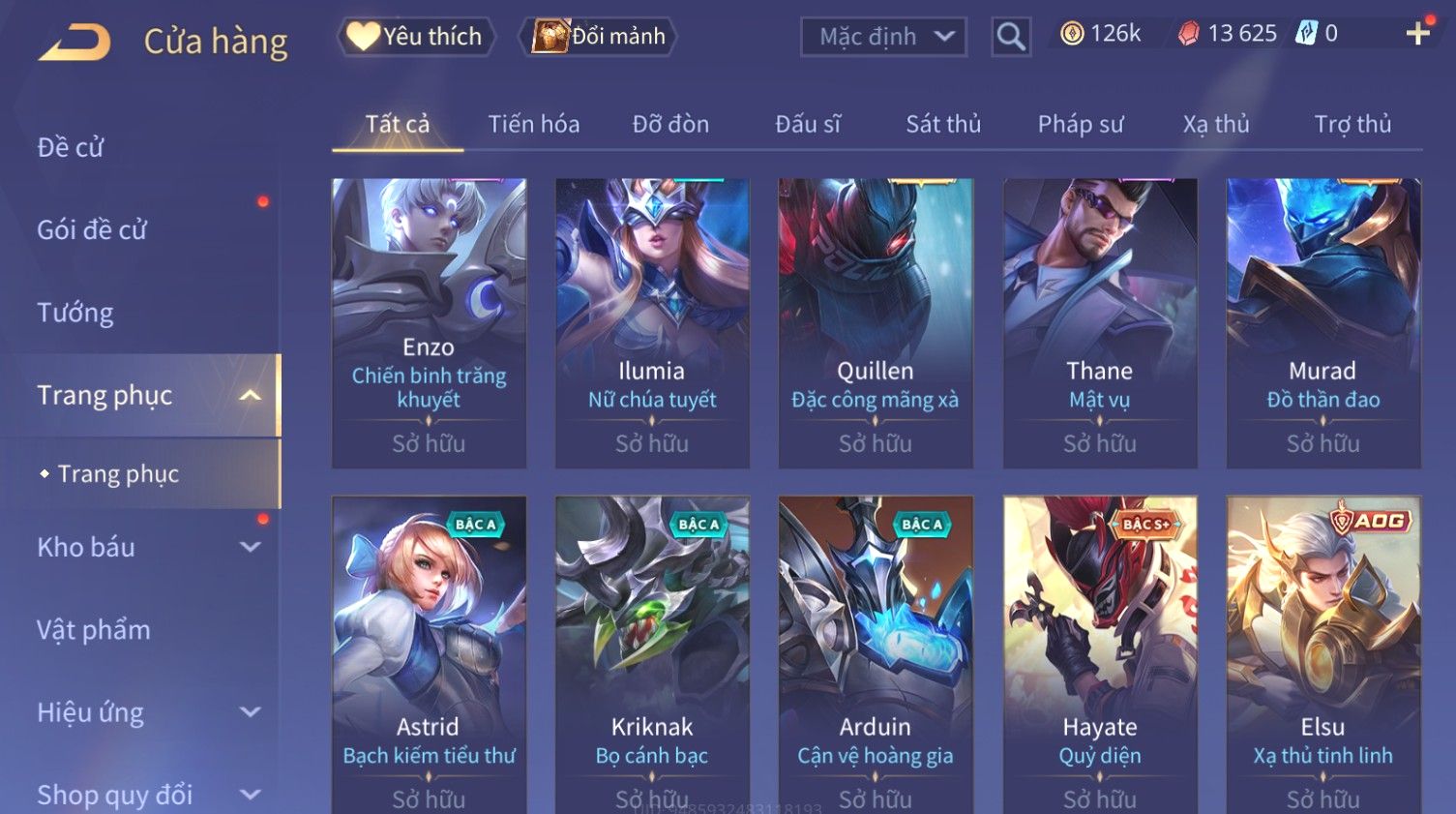This screenshot has width=1456, height=814.
Task: Open the search magnifier icon
Action: coord(1011,37)
